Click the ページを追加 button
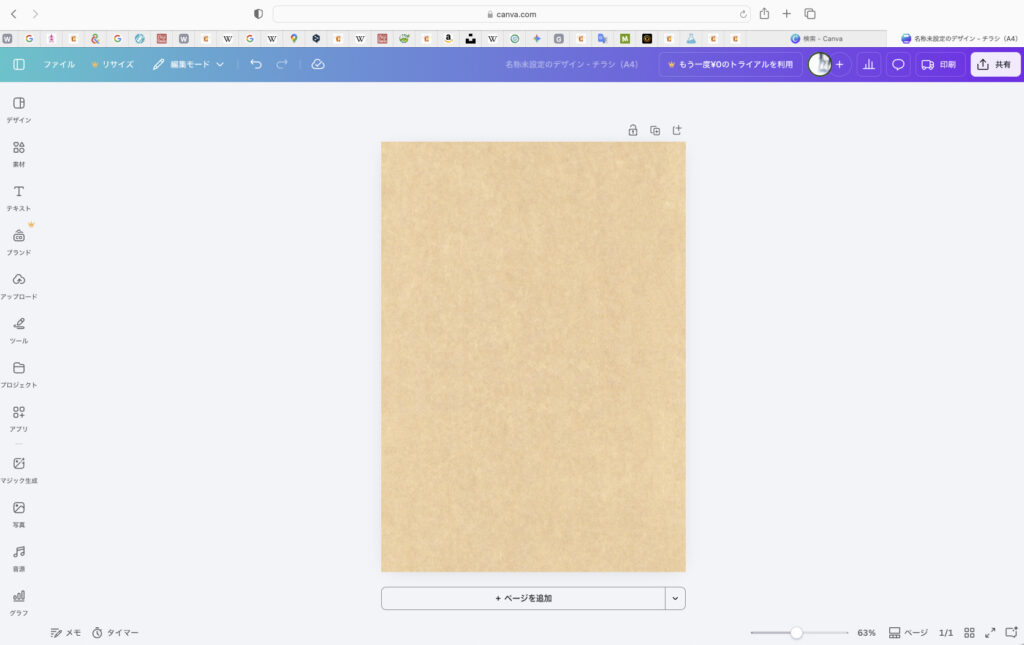Image resolution: width=1024 pixels, height=645 pixels. coord(523,598)
